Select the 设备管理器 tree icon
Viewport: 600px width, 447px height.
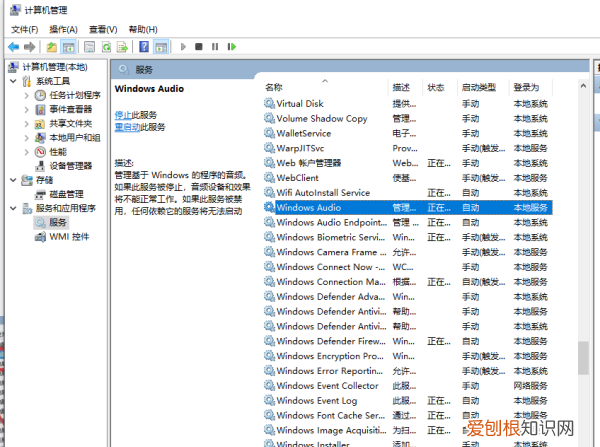tap(40, 166)
